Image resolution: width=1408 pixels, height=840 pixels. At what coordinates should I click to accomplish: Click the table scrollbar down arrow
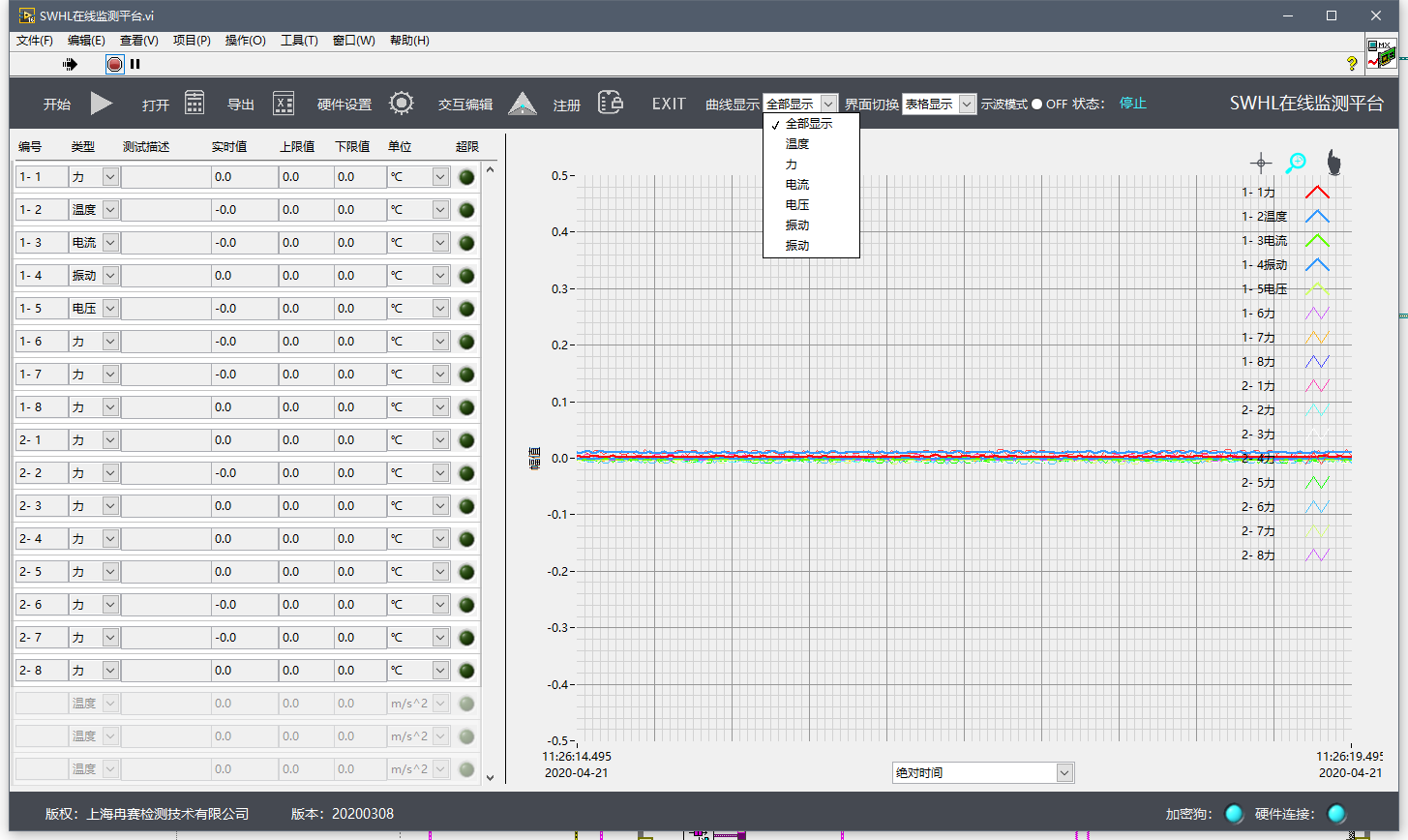point(490,777)
